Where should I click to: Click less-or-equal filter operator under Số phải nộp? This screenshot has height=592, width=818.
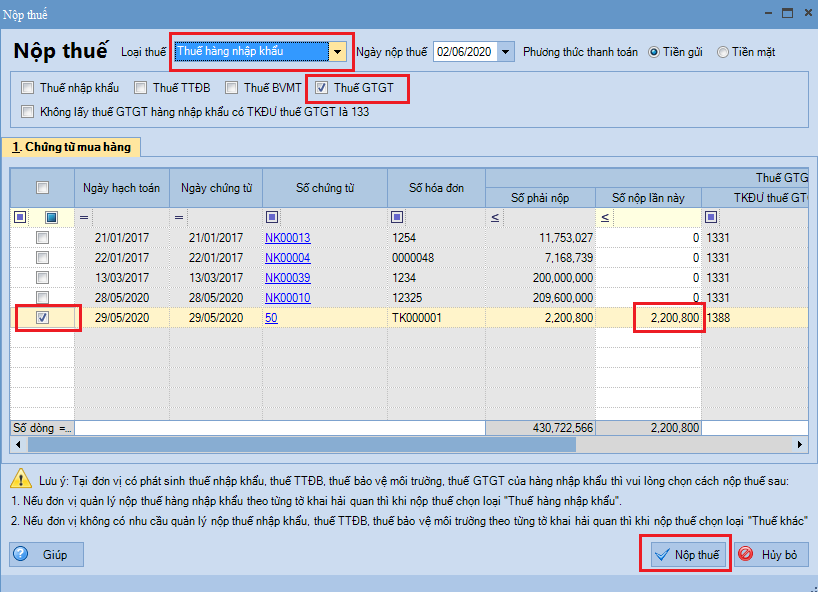coord(495,218)
